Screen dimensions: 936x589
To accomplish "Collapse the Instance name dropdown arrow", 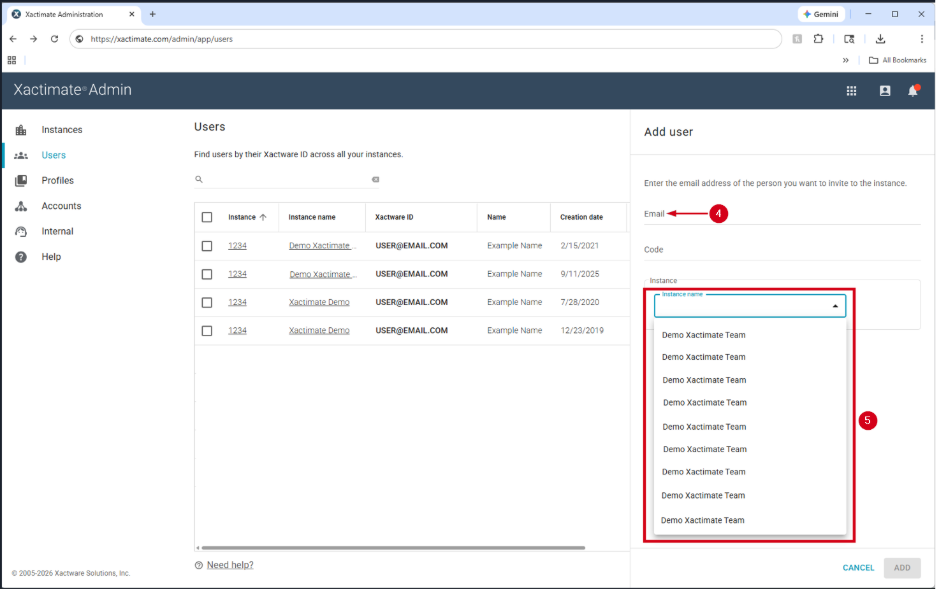I will tap(835, 306).
